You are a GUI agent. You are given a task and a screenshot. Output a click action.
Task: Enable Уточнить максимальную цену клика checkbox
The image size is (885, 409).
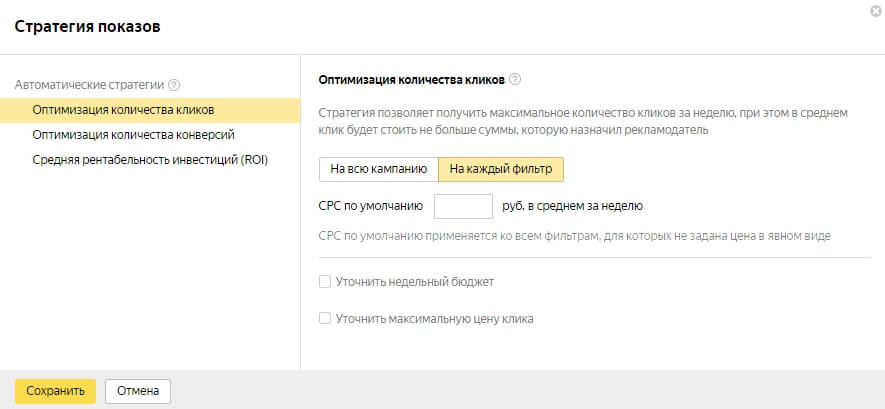click(x=325, y=319)
